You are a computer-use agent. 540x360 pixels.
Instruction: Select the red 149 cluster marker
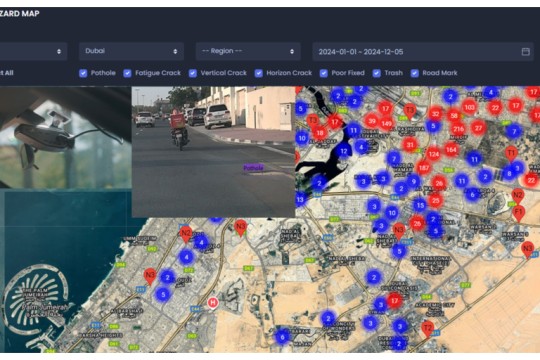click(x=386, y=123)
